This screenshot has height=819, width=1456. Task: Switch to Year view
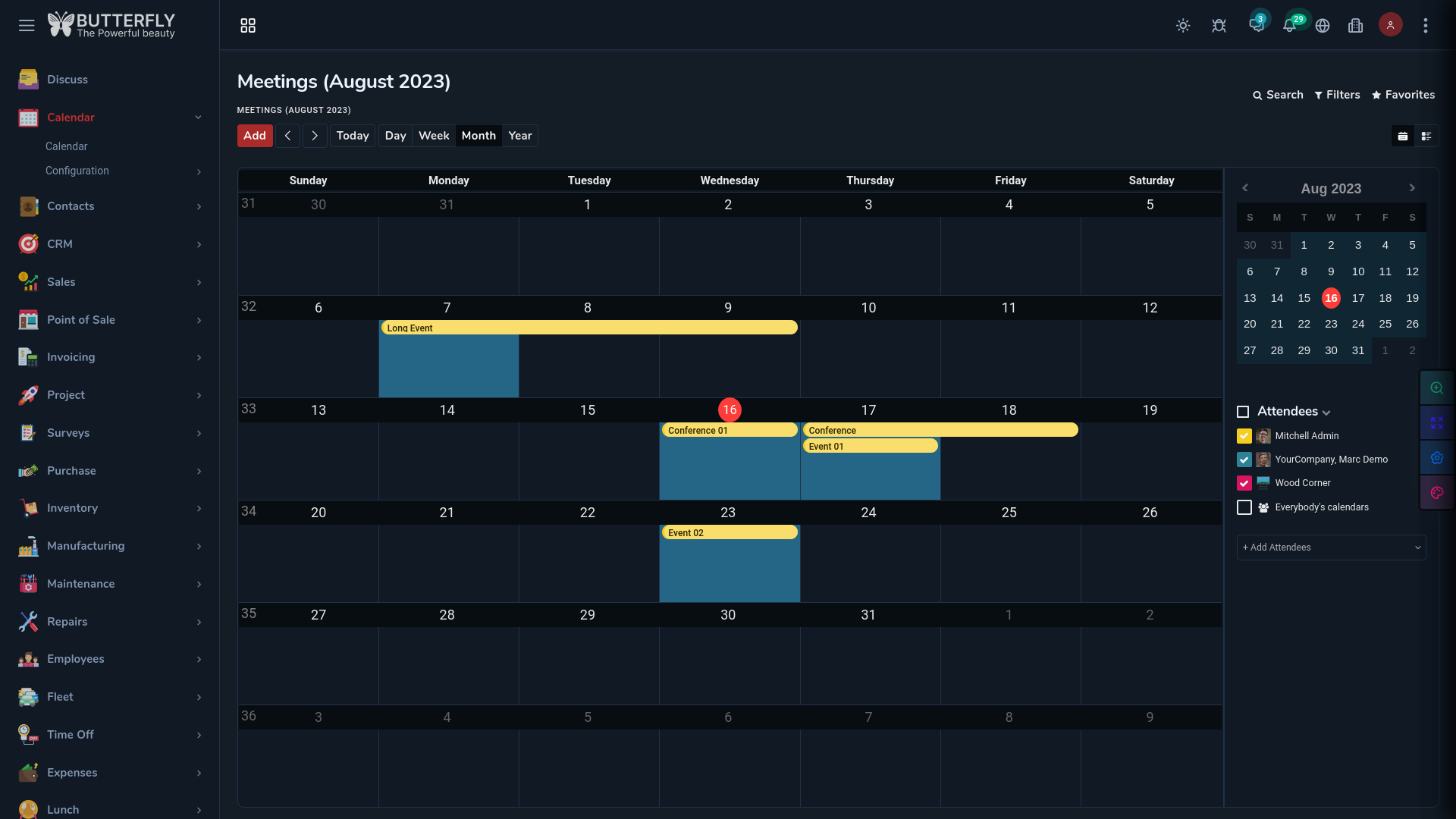click(x=519, y=136)
